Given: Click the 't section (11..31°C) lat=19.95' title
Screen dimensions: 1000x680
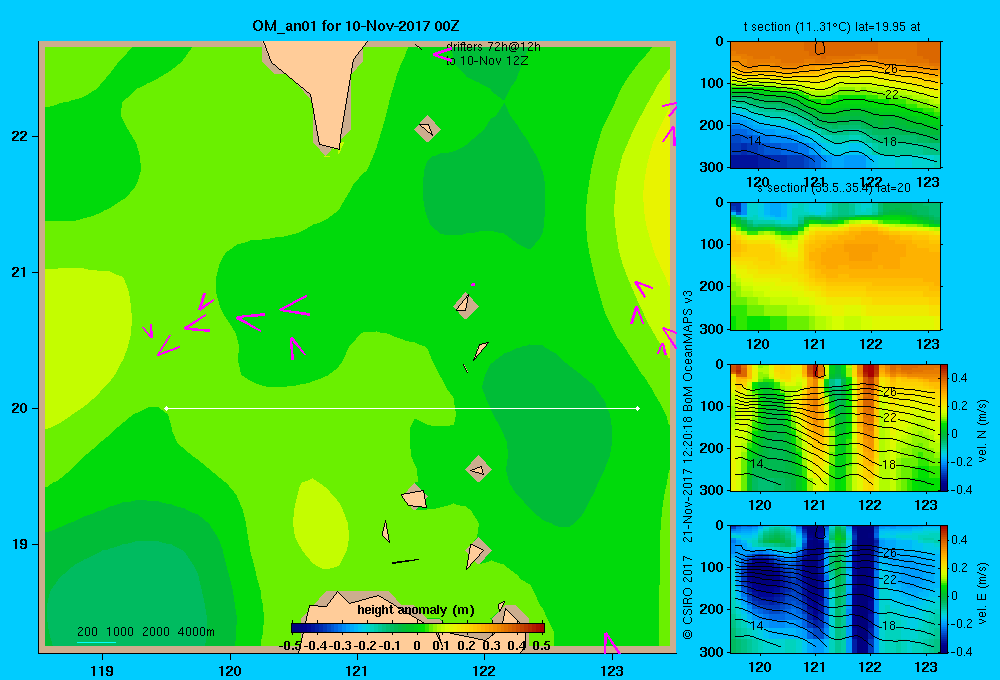Looking at the screenshot, I should pyautogui.click(x=832, y=27).
